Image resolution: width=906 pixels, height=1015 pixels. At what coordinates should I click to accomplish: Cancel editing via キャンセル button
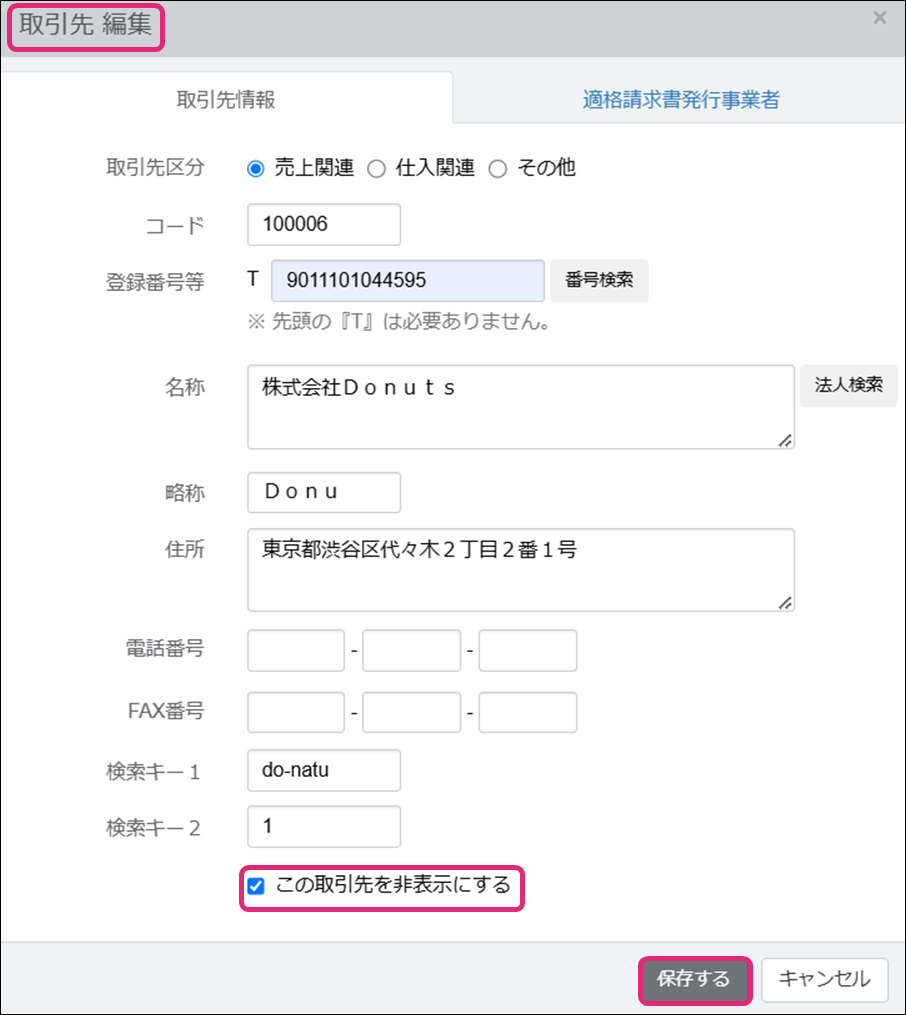coord(824,979)
